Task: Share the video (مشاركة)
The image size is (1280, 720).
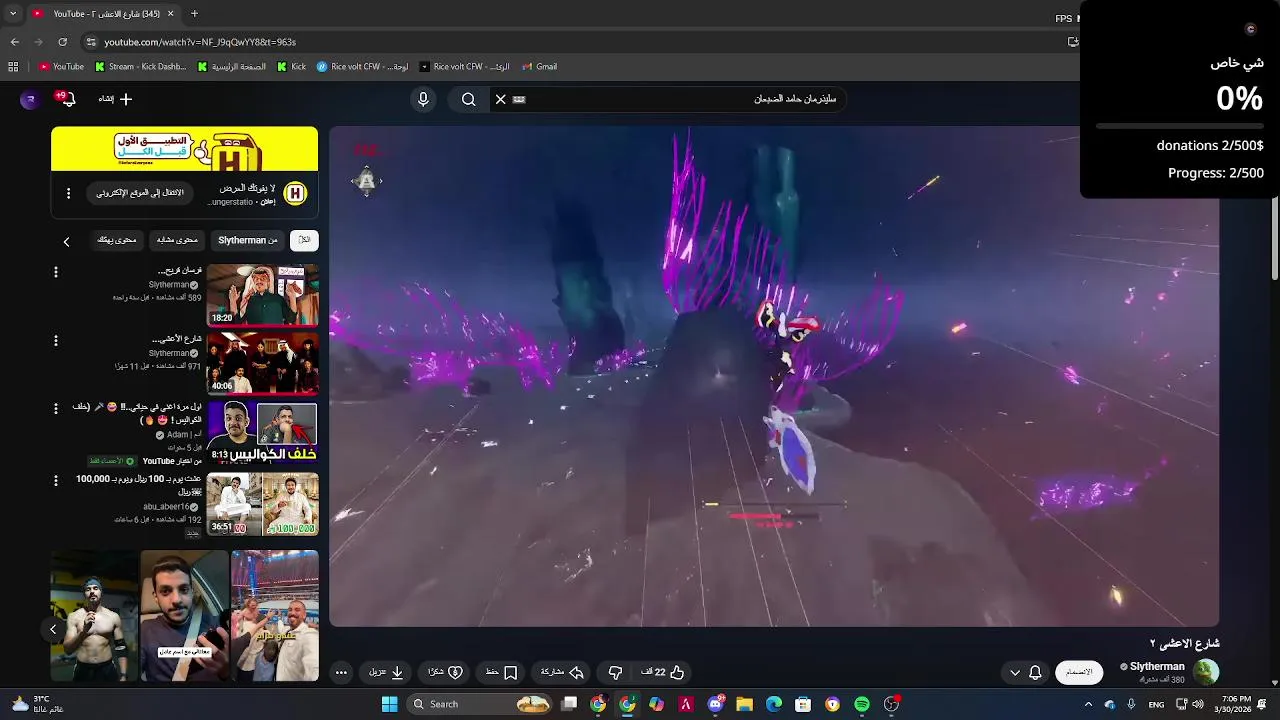Action: pyautogui.click(x=562, y=672)
